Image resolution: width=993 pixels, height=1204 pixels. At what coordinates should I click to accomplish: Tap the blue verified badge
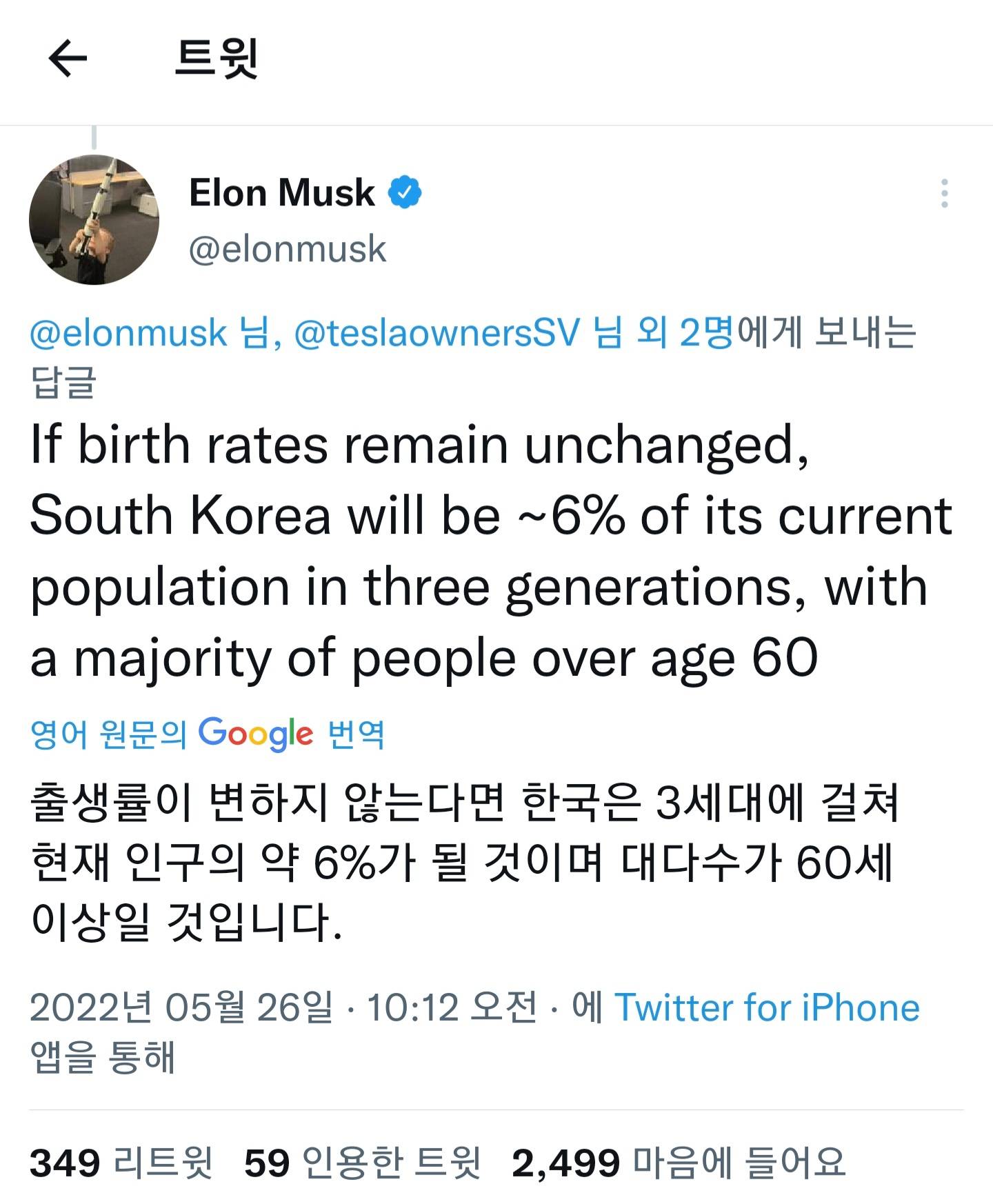click(405, 192)
